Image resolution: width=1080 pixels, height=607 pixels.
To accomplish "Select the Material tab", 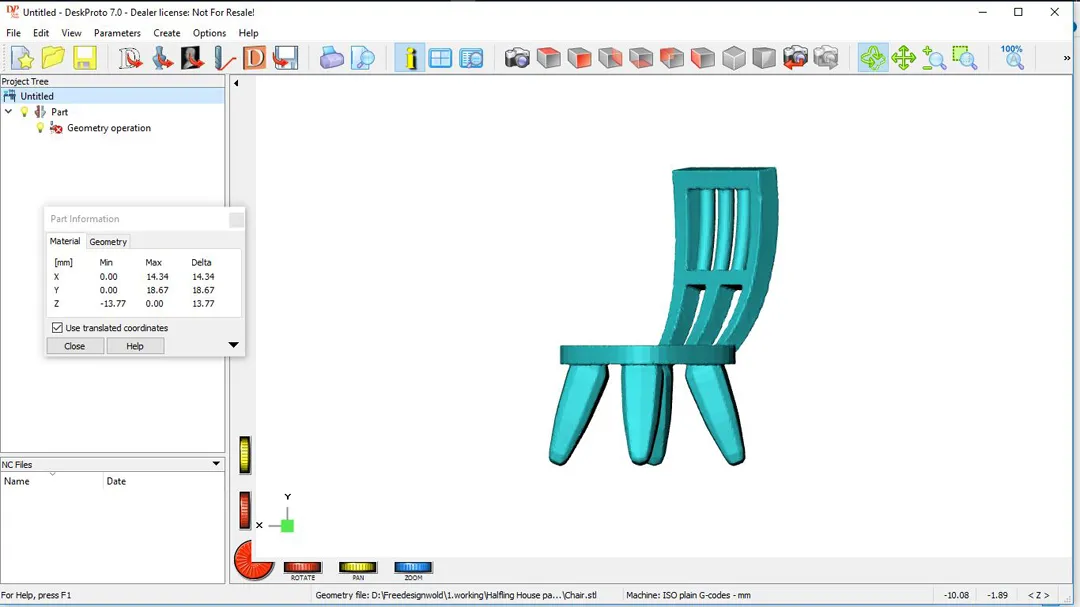I will (x=65, y=241).
